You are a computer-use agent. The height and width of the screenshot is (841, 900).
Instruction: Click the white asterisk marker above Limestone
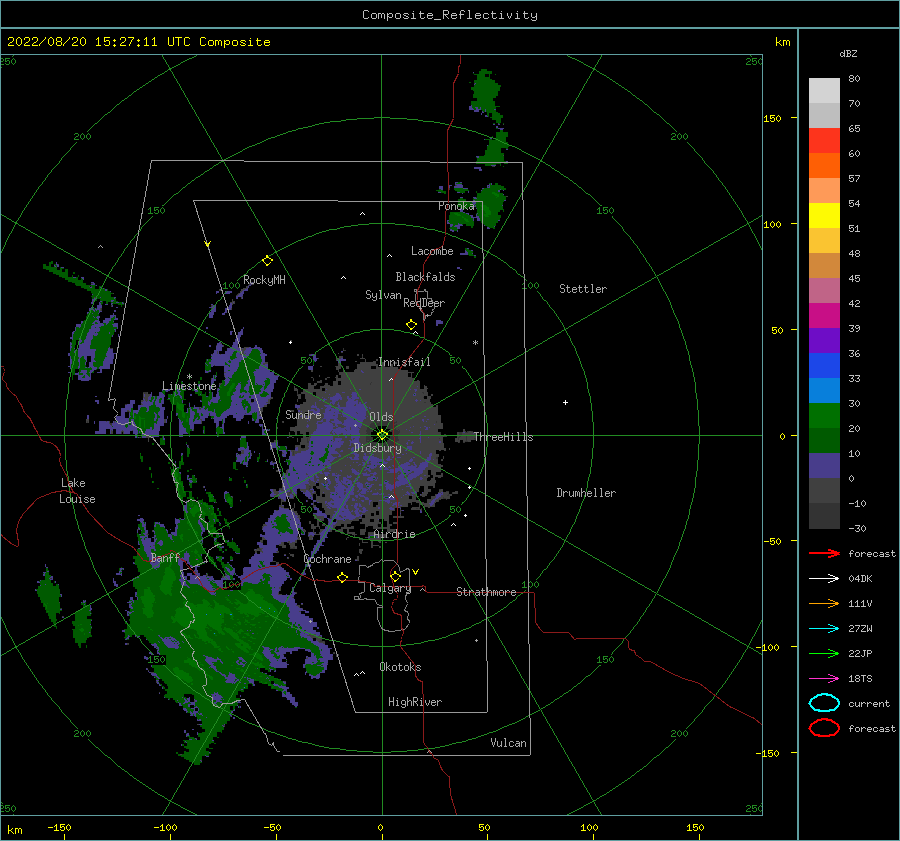click(x=189, y=377)
